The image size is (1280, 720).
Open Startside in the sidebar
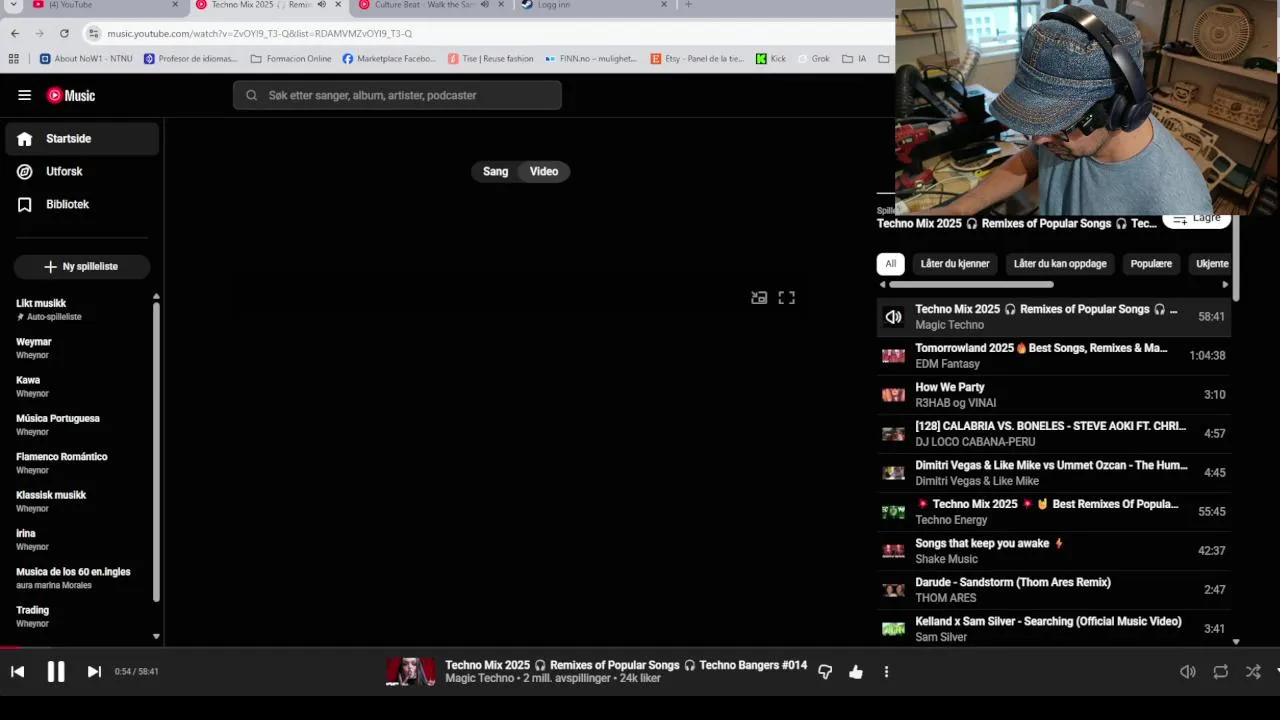point(82,139)
